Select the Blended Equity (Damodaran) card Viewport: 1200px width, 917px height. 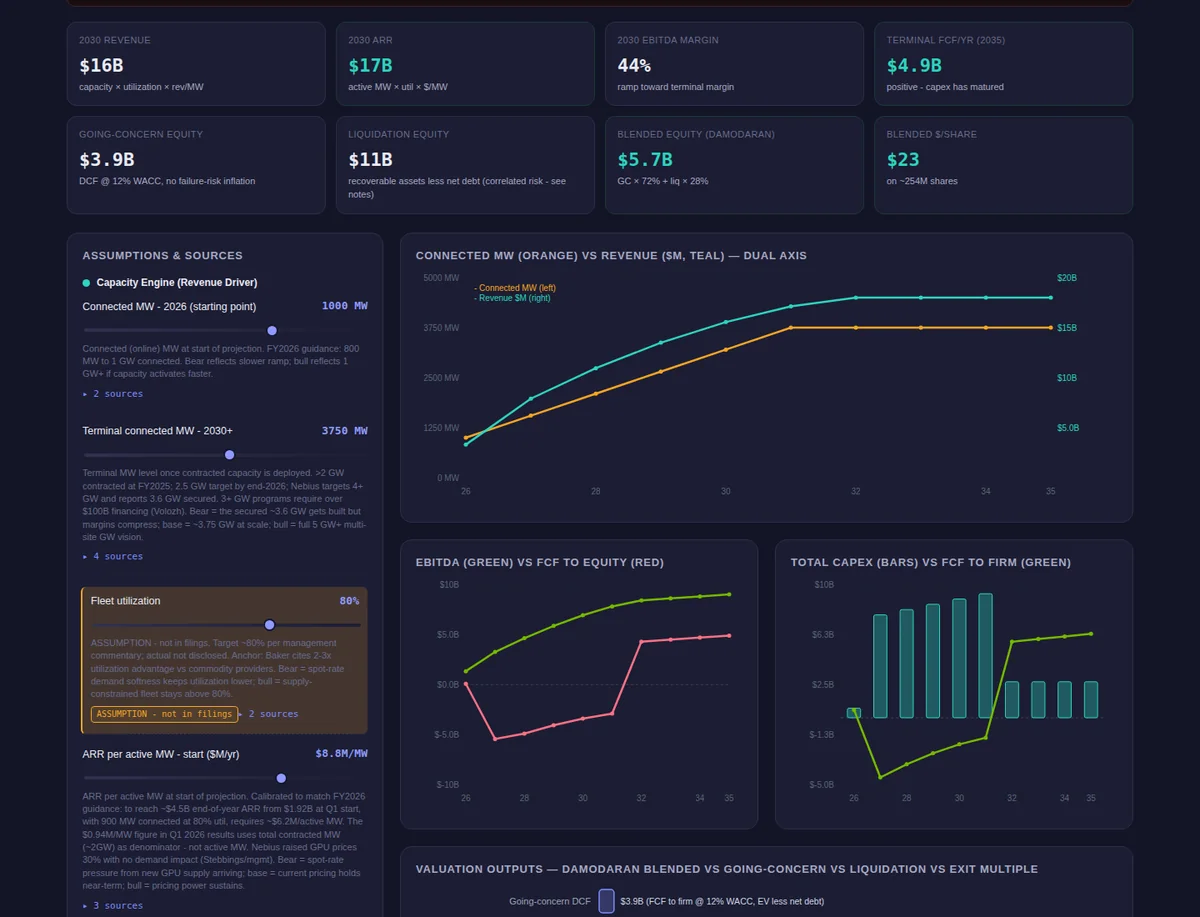coord(734,165)
